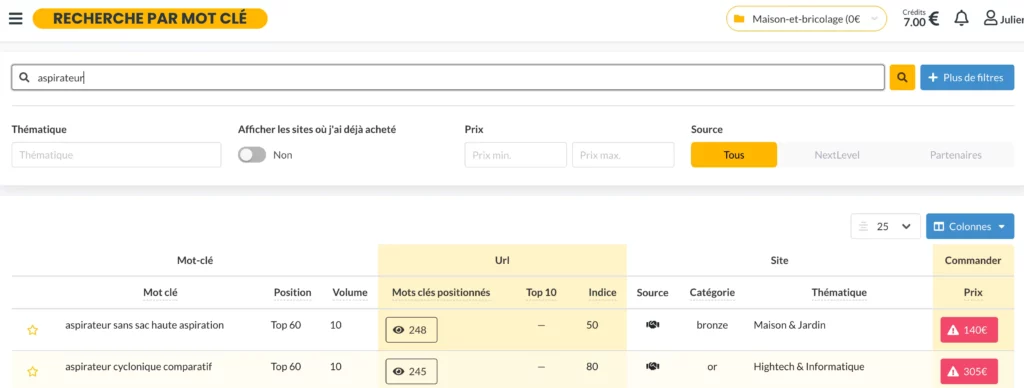This screenshot has height=388, width=1024.
Task: Sort by Position column
Action: point(292,293)
